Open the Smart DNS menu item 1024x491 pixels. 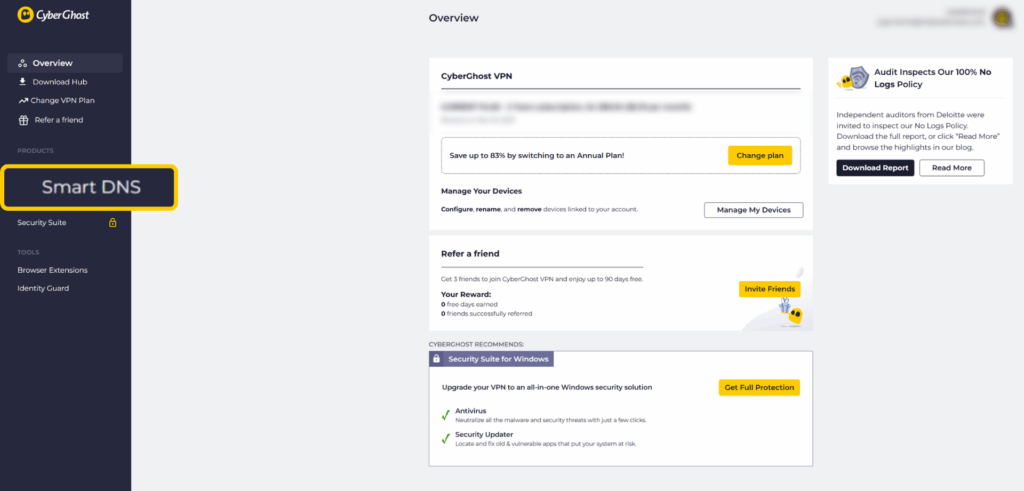(x=91, y=187)
